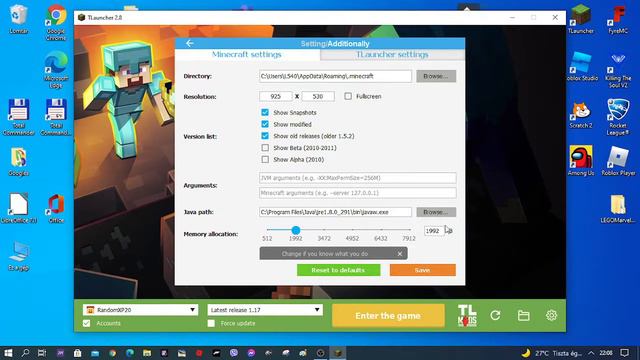Click Browse next to Java path
The height and width of the screenshot is (360, 640).
436,212
